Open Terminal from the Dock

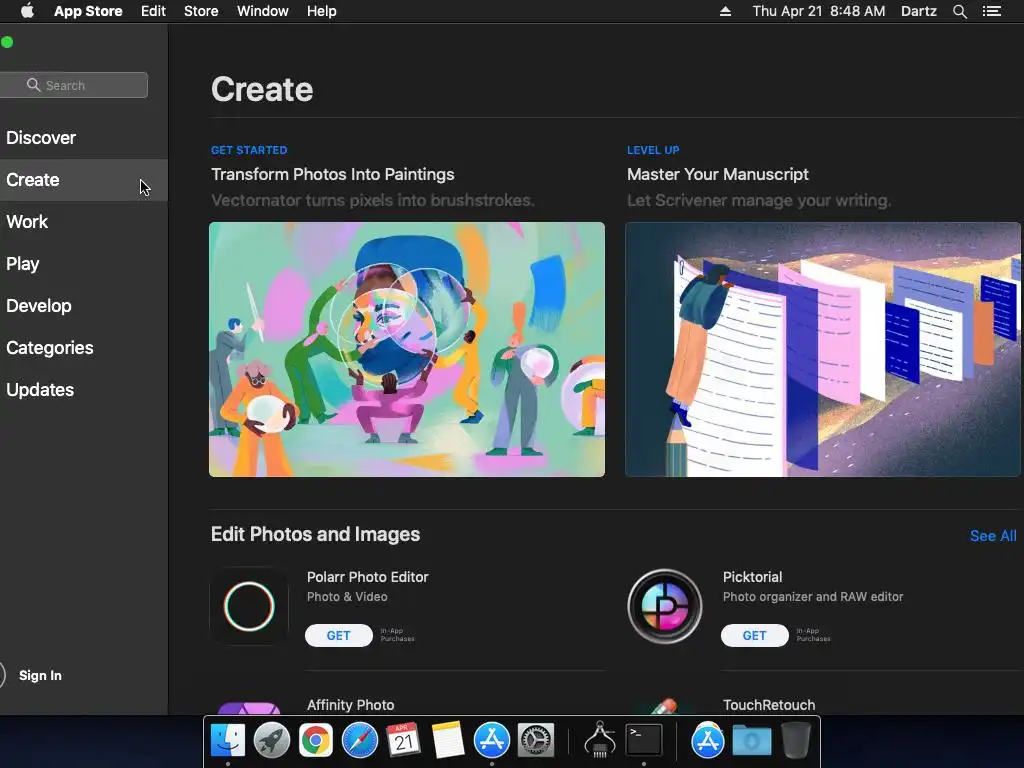[644, 741]
